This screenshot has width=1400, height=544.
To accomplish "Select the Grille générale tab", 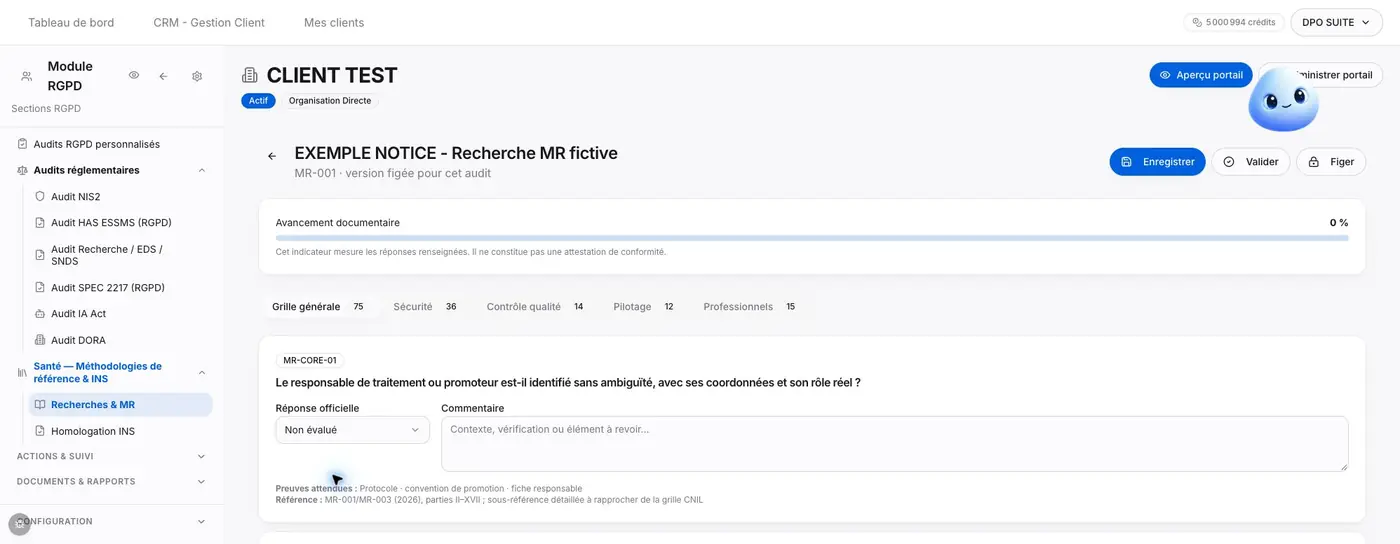I will click(x=318, y=307).
